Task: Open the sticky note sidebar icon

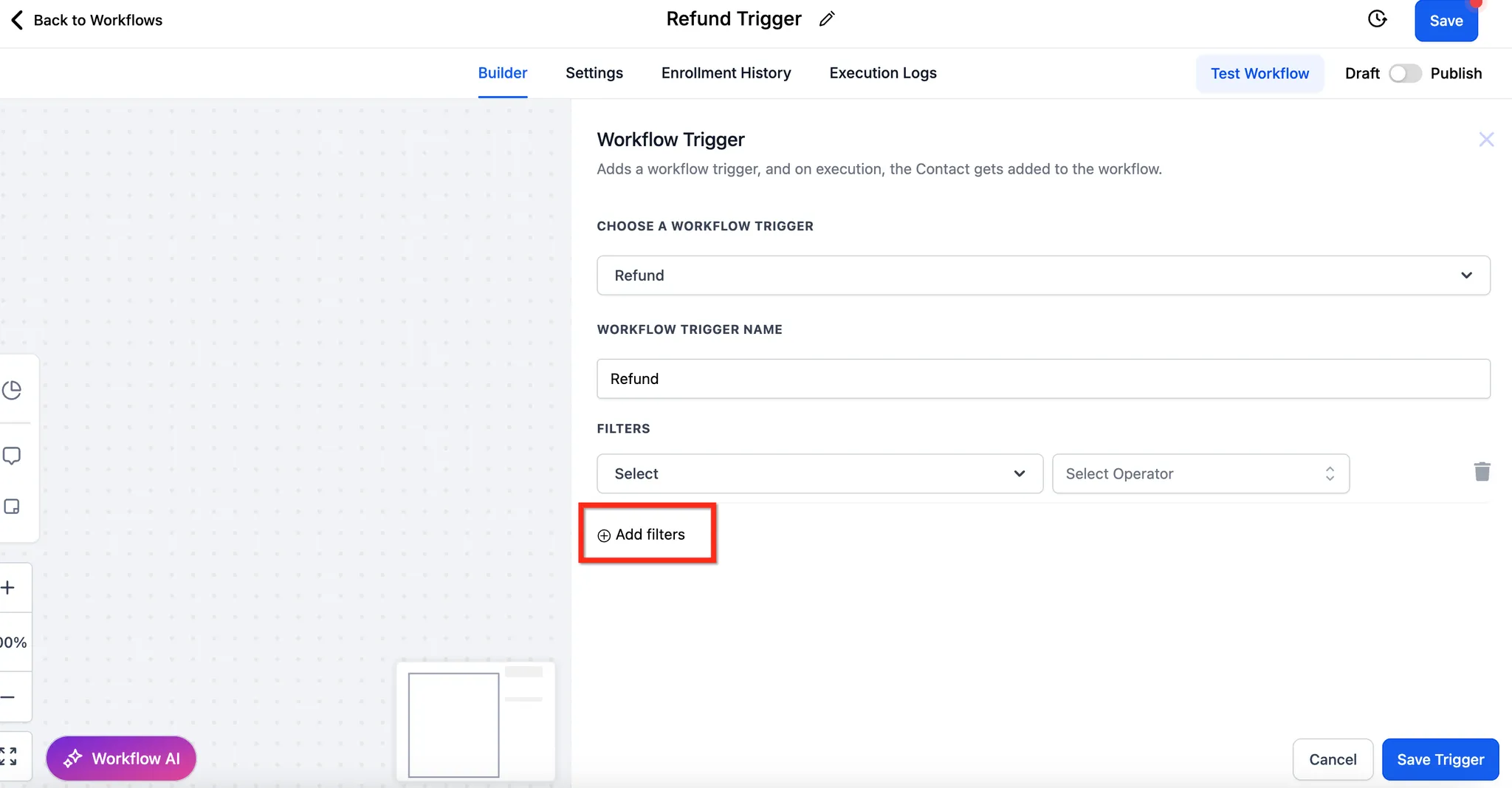Action: click(12, 507)
